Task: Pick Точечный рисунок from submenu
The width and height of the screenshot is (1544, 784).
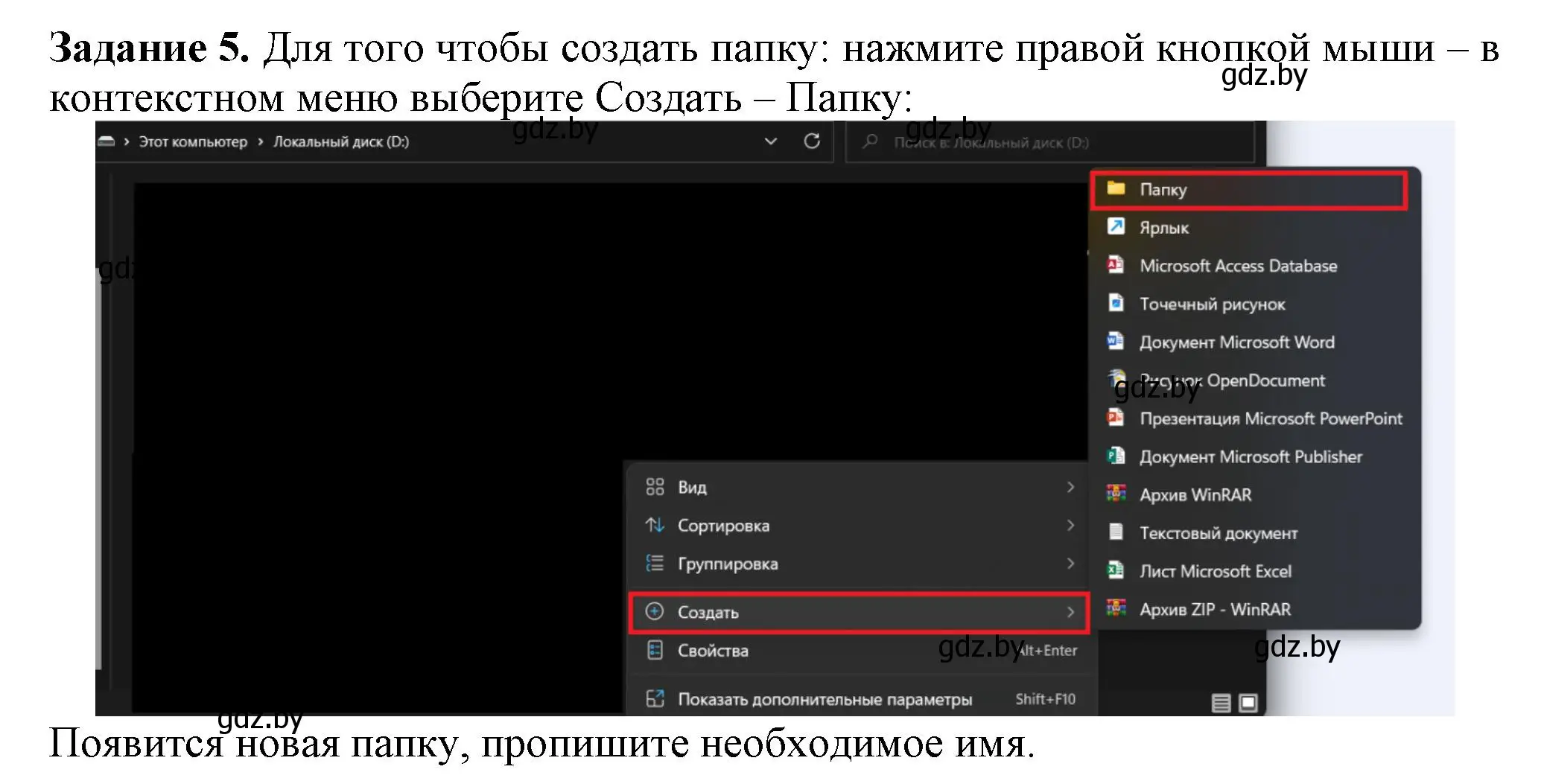Action: [x=1248, y=304]
